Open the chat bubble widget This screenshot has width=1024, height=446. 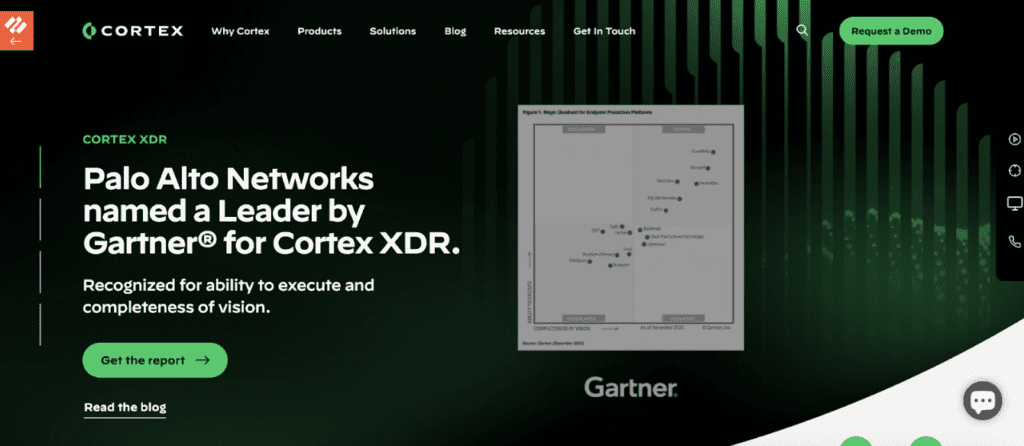tap(983, 400)
